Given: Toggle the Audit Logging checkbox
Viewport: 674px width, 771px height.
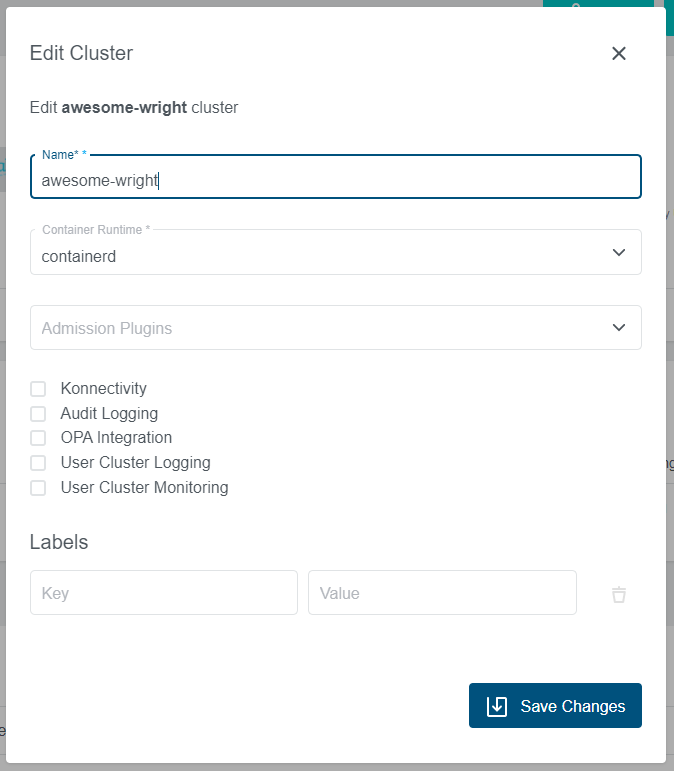Looking at the screenshot, I should [38, 414].
